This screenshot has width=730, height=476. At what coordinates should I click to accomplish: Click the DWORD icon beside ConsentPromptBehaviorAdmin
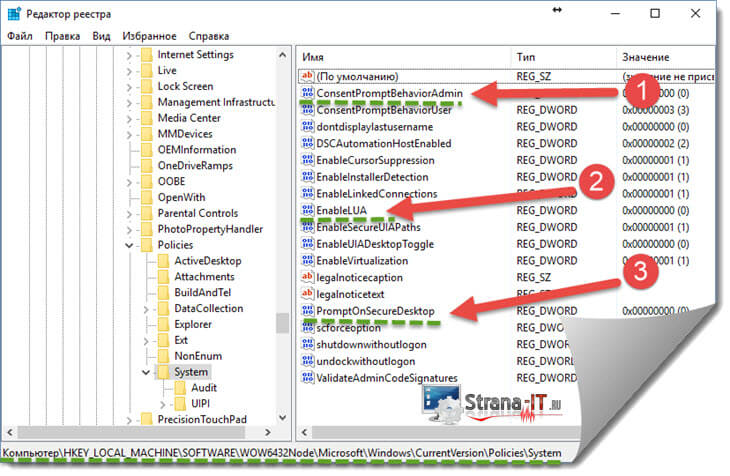tap(307, 93)
